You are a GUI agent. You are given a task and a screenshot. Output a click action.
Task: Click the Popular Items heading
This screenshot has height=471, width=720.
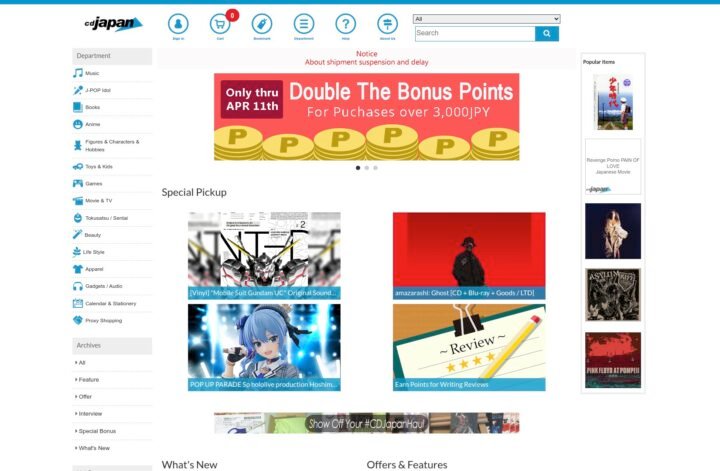pos(599,62)
